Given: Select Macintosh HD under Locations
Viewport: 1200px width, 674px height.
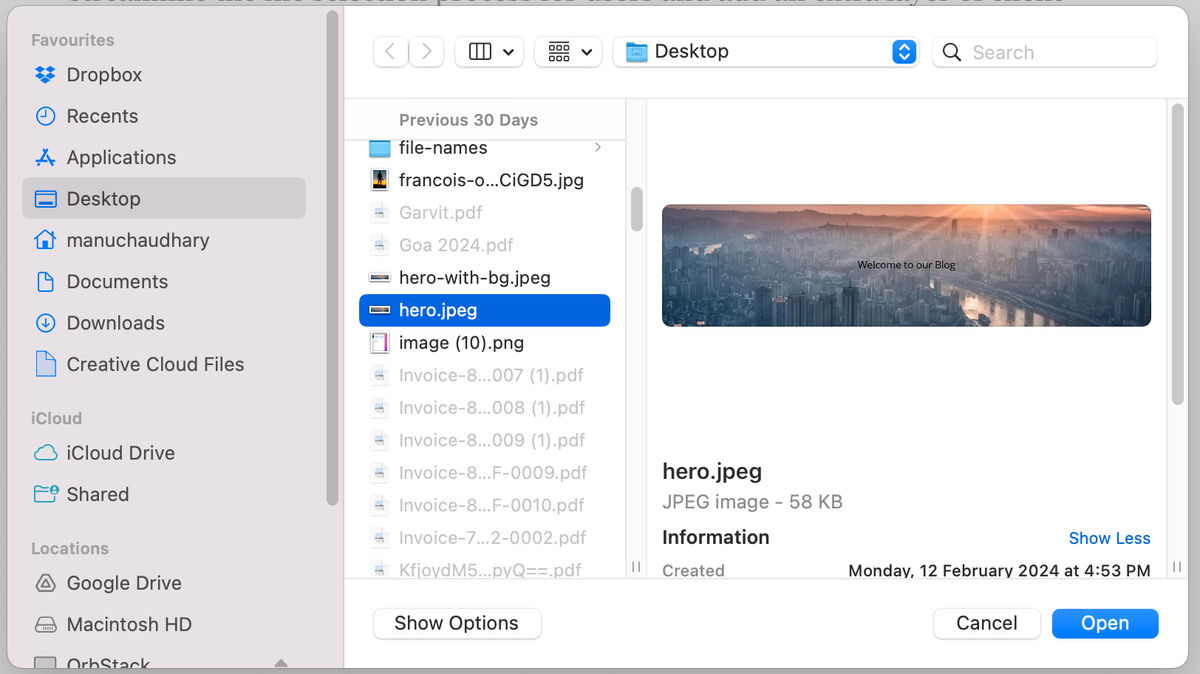Looking at the screenshot, I should 128,624.
